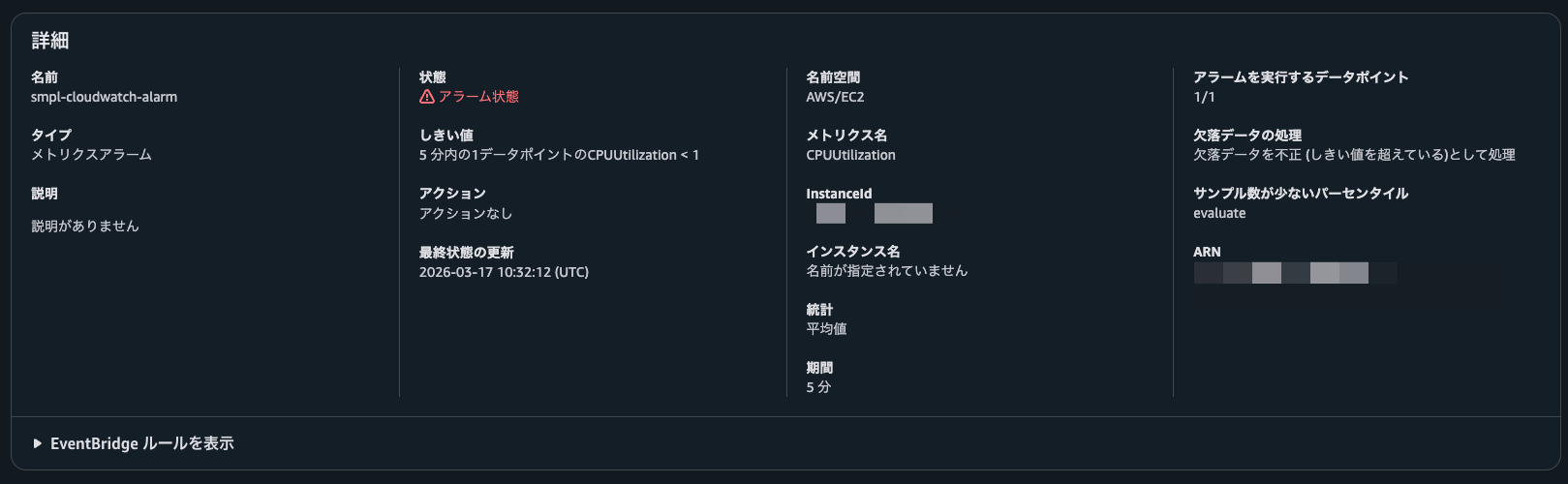This screenshot has width=1568, height=484.
Task: Expand the EventBridge ルールを表示 disclosure triangle
Action: pyautogui.click(x=38, y=443)
